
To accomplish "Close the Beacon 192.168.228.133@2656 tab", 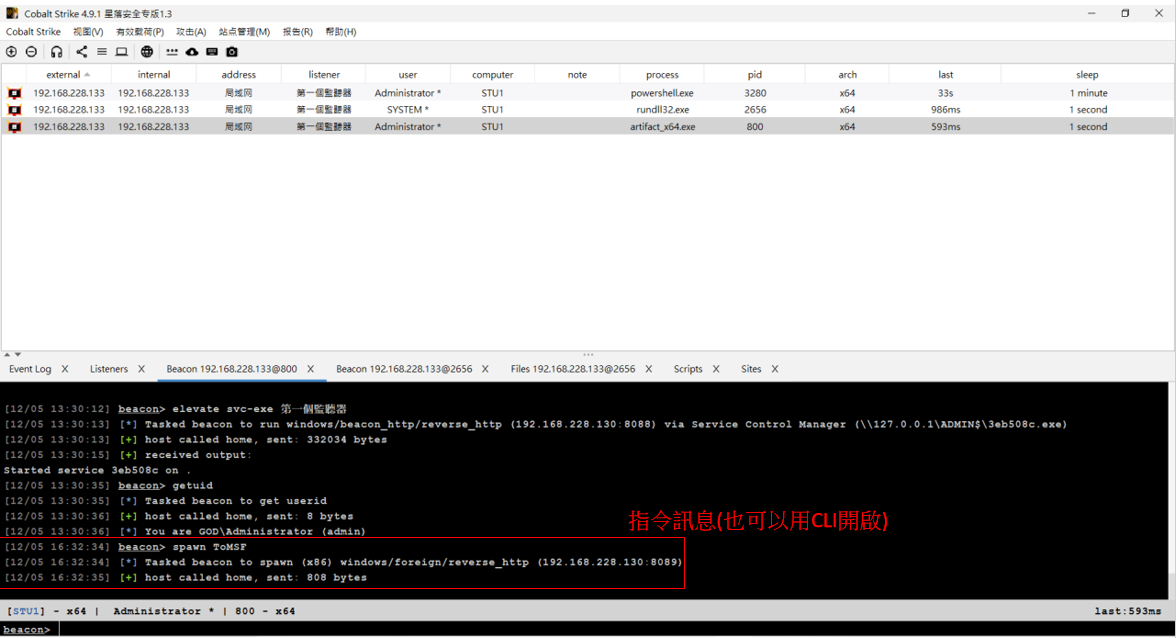I will (x=485, y=369).
